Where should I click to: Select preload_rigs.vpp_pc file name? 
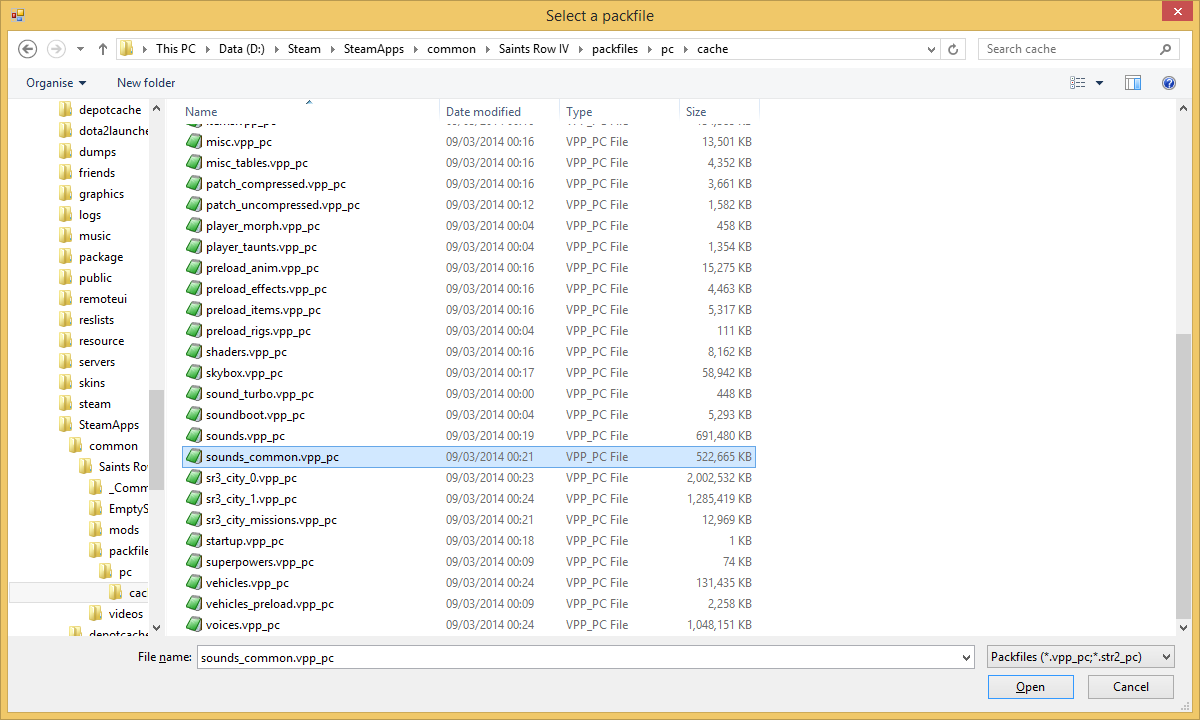258,331
